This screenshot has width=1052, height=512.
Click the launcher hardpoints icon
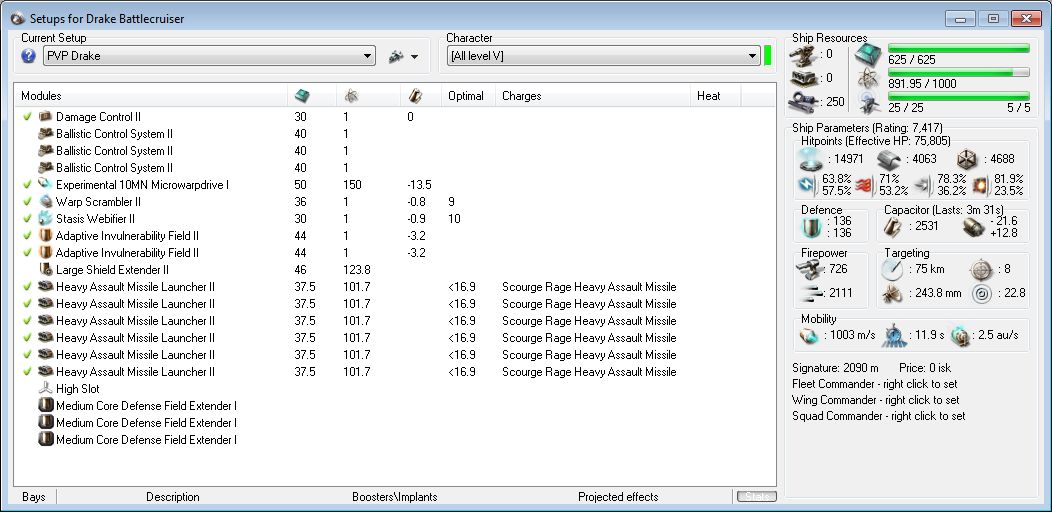(804, 78)
